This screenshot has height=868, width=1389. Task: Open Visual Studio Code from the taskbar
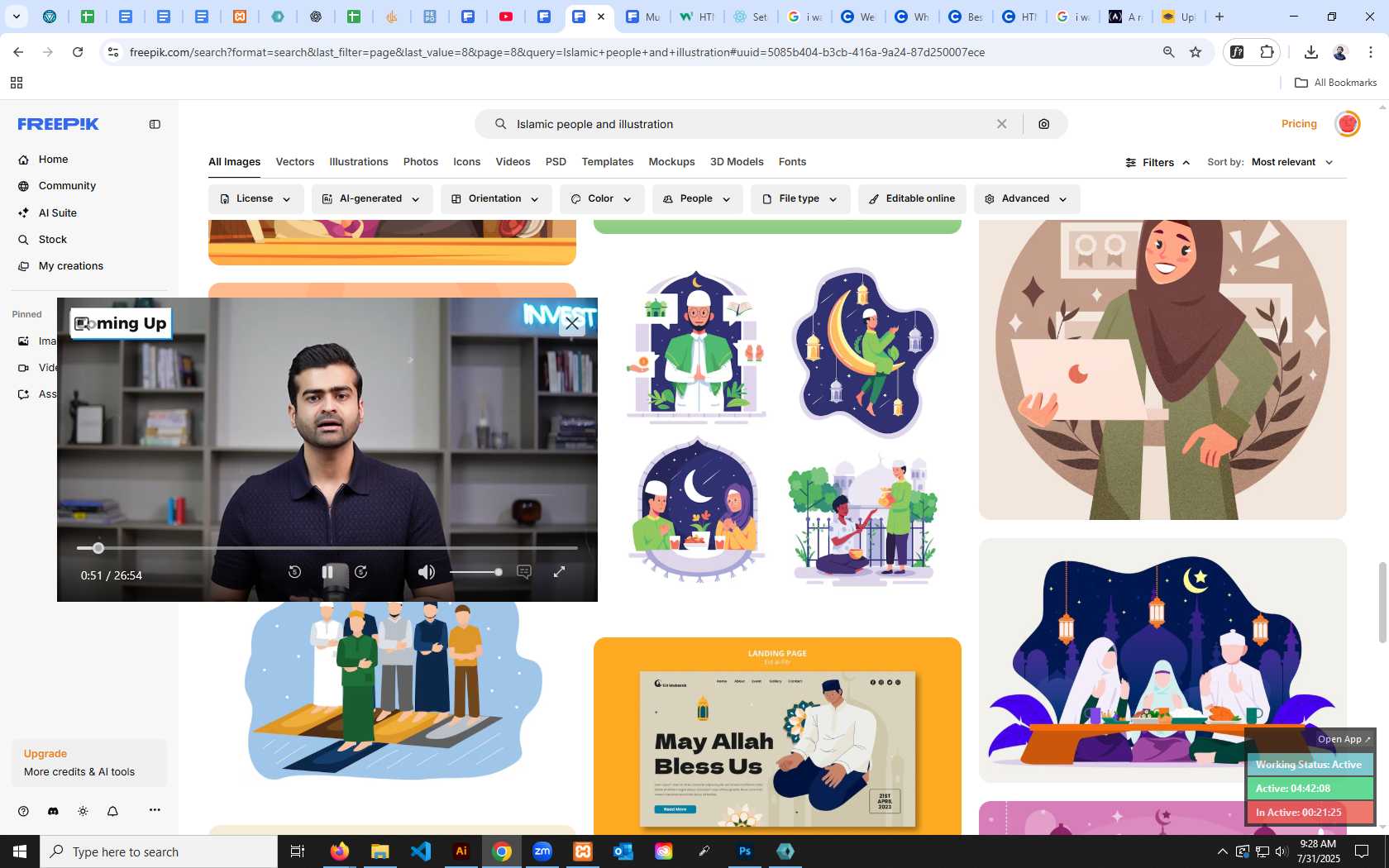pyautogui.click(x=421, y=851)
